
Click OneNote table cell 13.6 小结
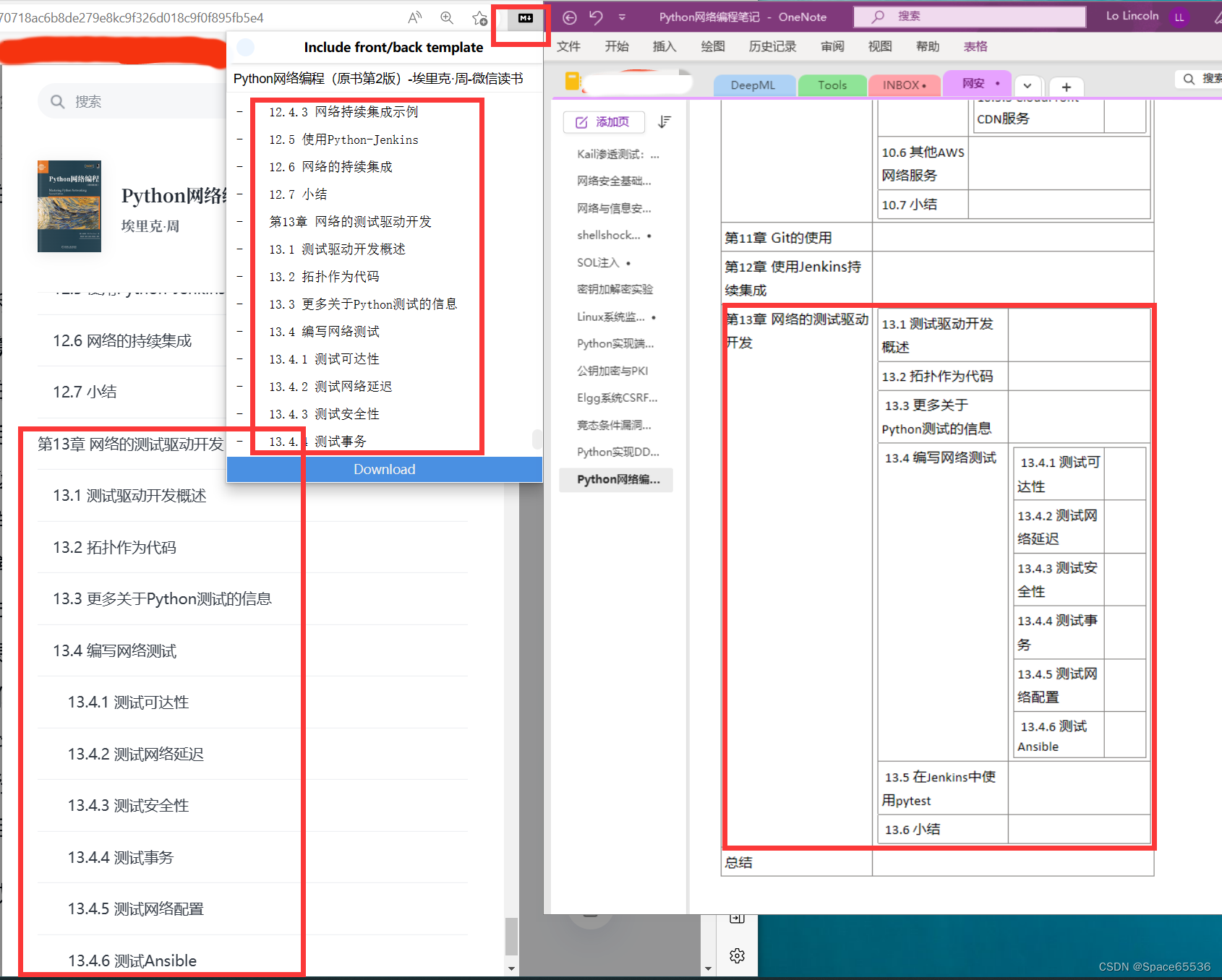pyautogui.click(x=942, y=830)
